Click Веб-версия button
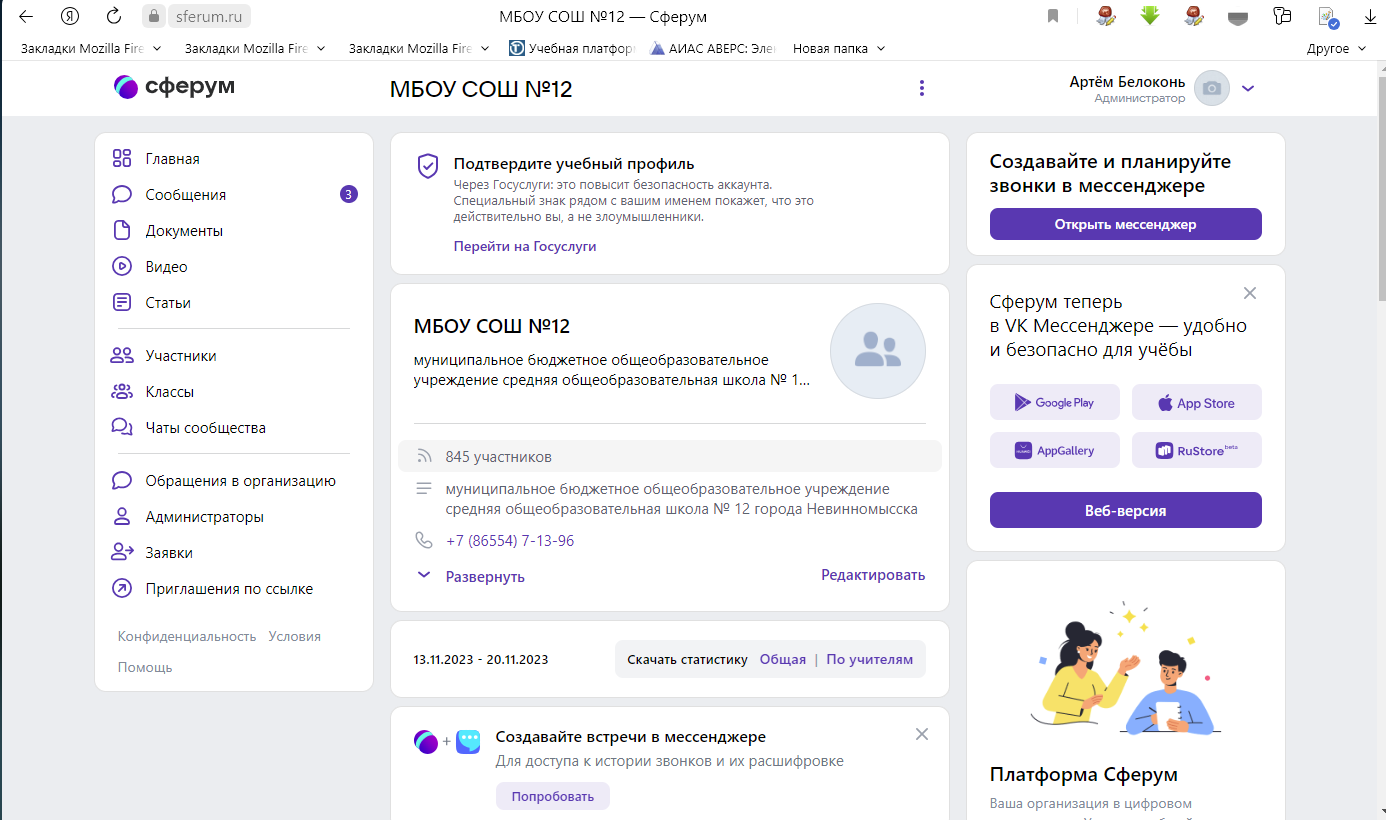Viewport: 1386px width, 820px height. coord(1126,510)
